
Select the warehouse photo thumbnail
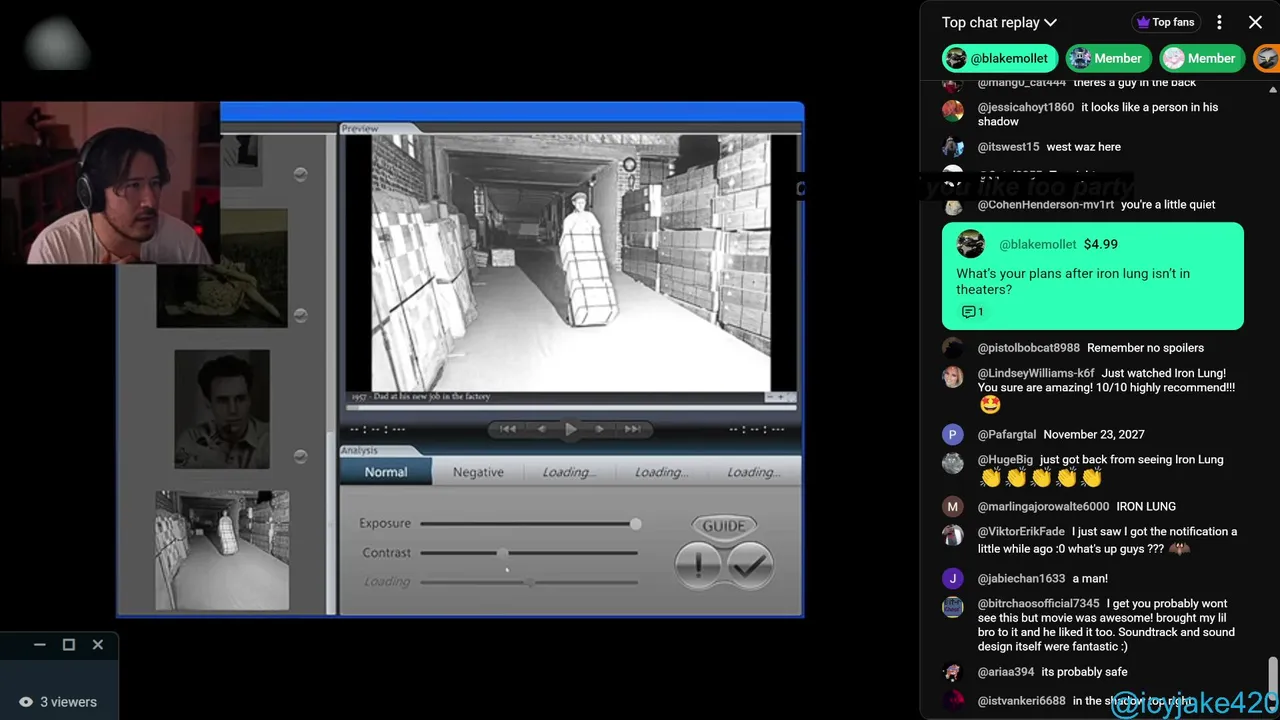222,550
